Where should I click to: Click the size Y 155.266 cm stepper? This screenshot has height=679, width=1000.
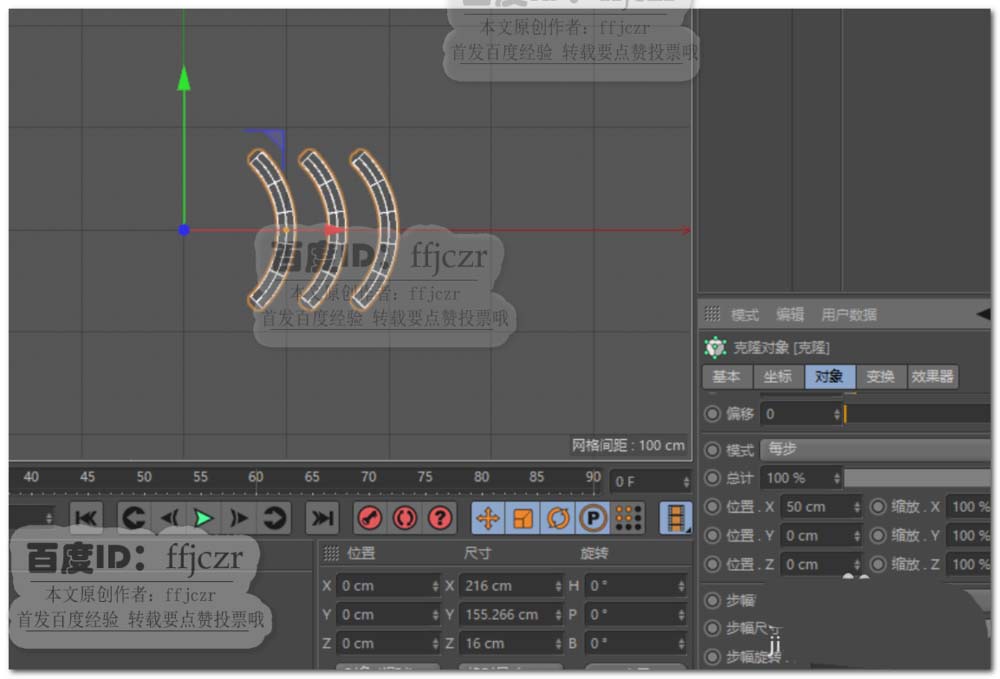point(558,615)
